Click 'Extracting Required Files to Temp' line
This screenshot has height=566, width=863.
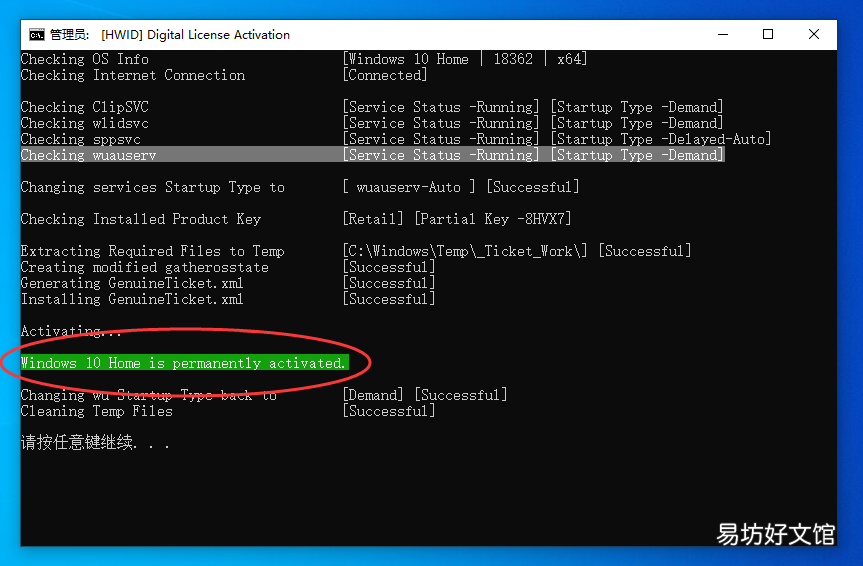pyautogui.click(x=153, y=251)
